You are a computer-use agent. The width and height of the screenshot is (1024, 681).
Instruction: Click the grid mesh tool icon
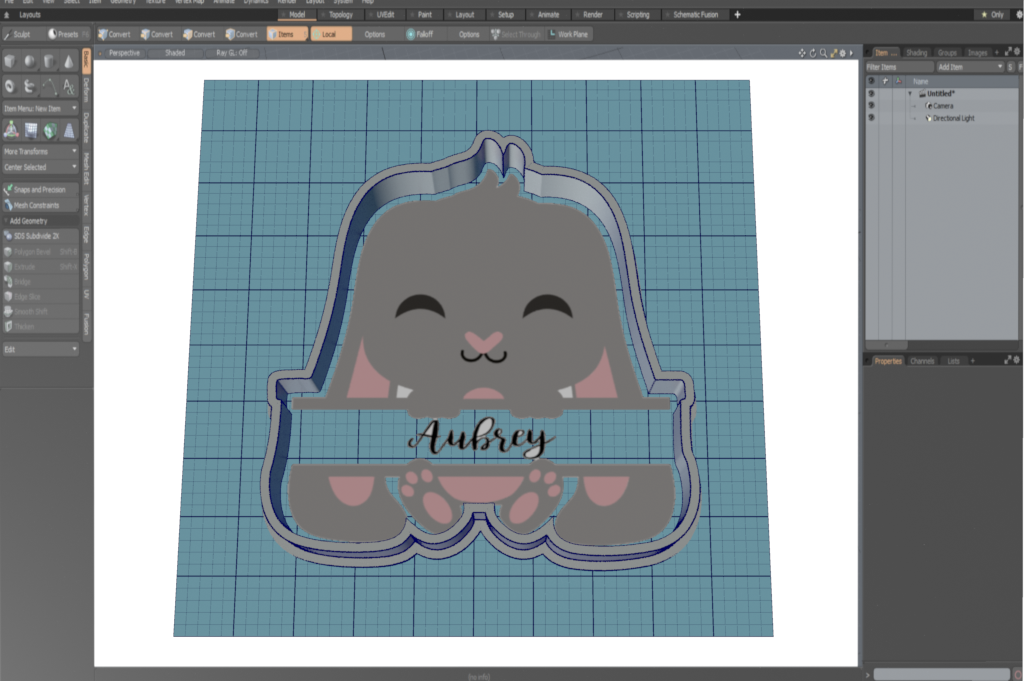pos(31,130)
